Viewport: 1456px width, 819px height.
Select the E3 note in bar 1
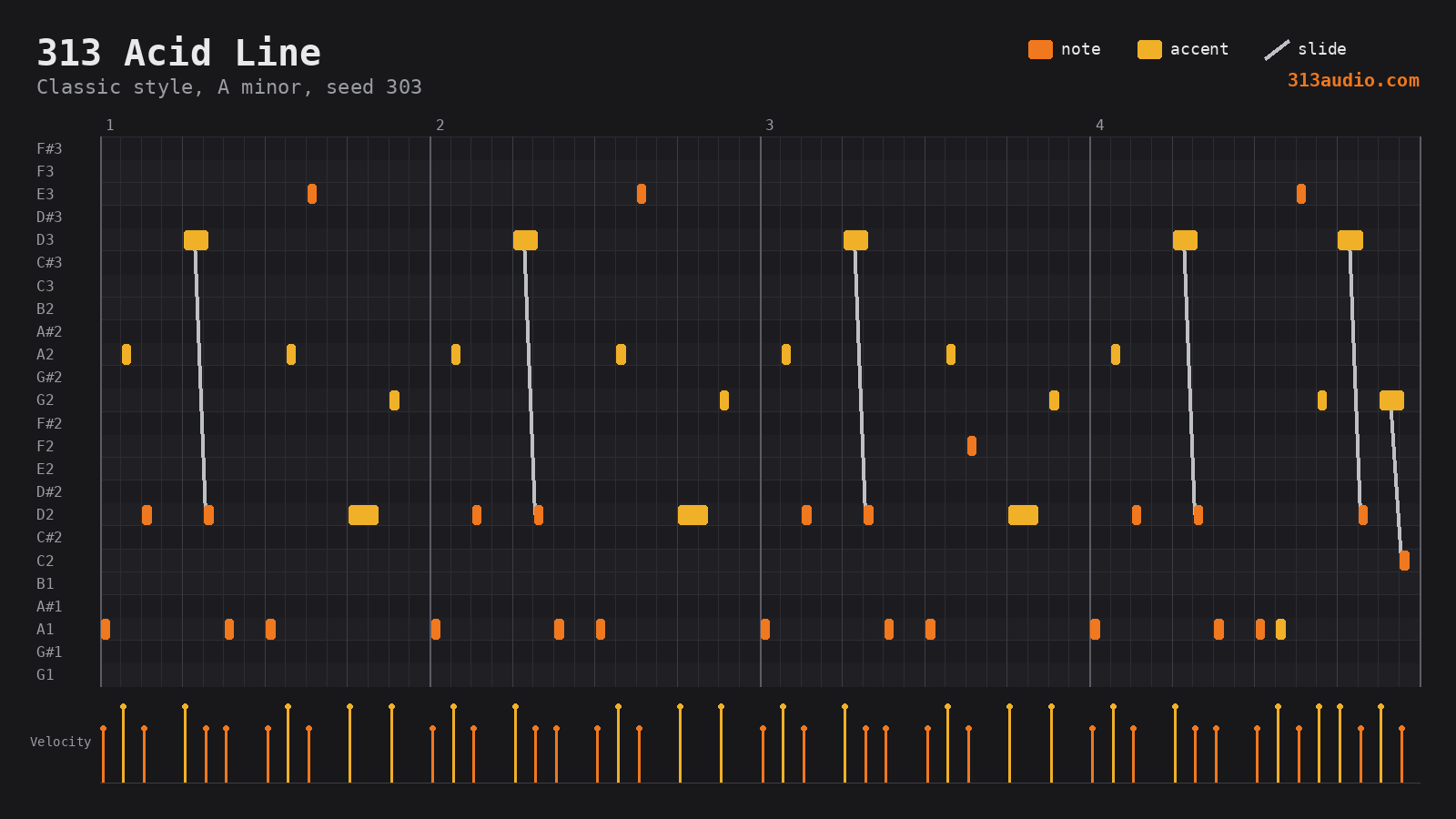pyautogui.click(x=312, y=194)
